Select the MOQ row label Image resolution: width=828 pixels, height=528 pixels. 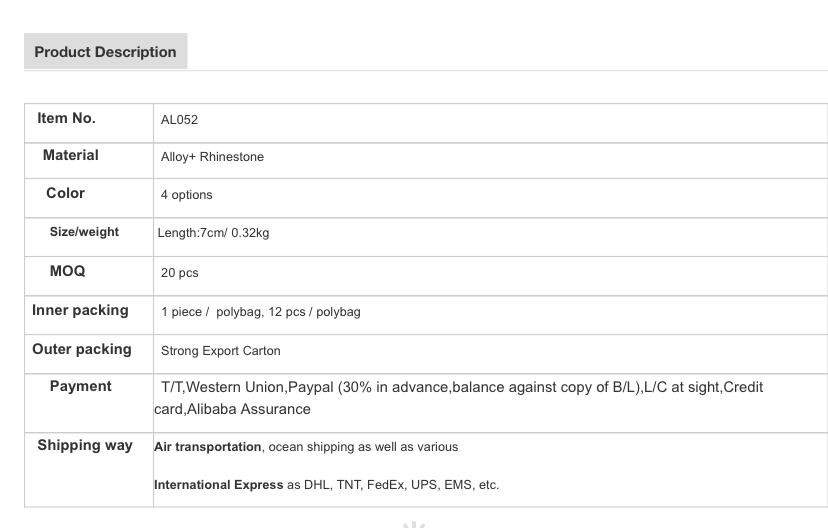pyautogui.click(x=67, y=272)
